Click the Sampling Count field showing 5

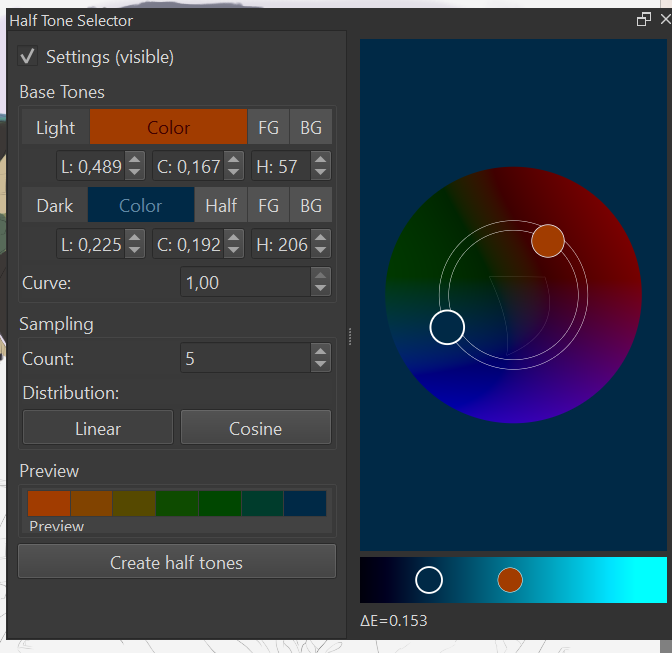[x=245, y=358]
